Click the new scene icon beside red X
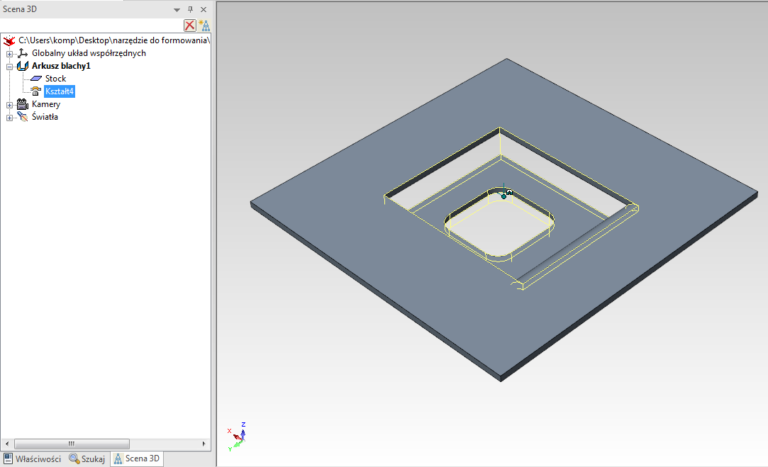The width and height of the screenshot is (768, 467). pos(203,25)
